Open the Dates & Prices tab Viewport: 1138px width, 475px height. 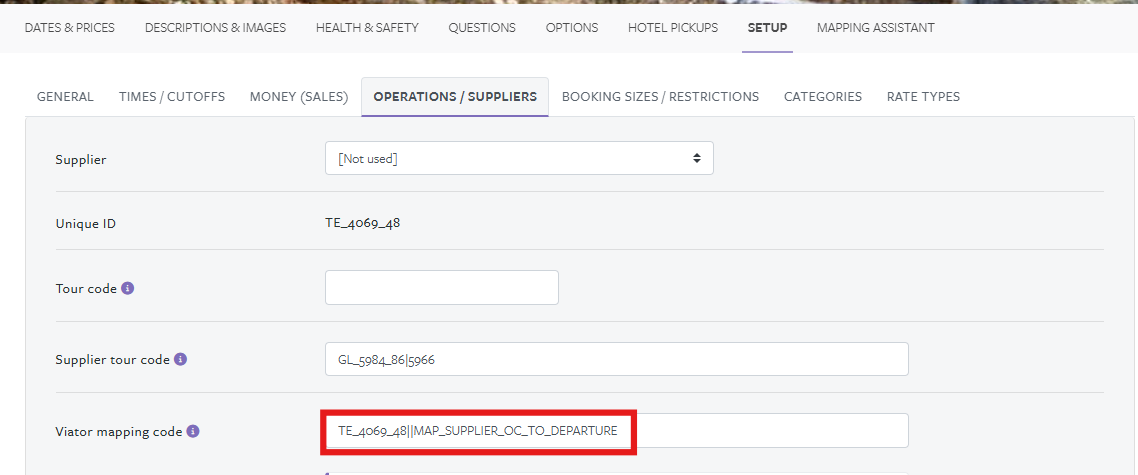tap(69, 28)
